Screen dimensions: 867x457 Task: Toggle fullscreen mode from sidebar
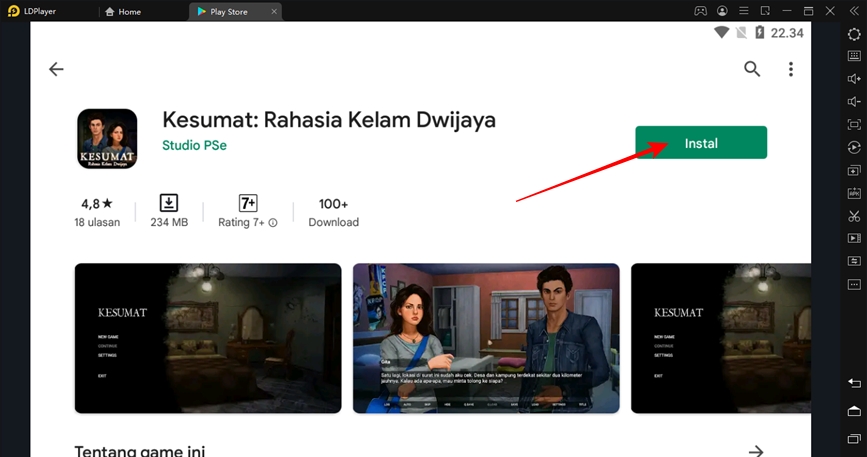[854, 124]
